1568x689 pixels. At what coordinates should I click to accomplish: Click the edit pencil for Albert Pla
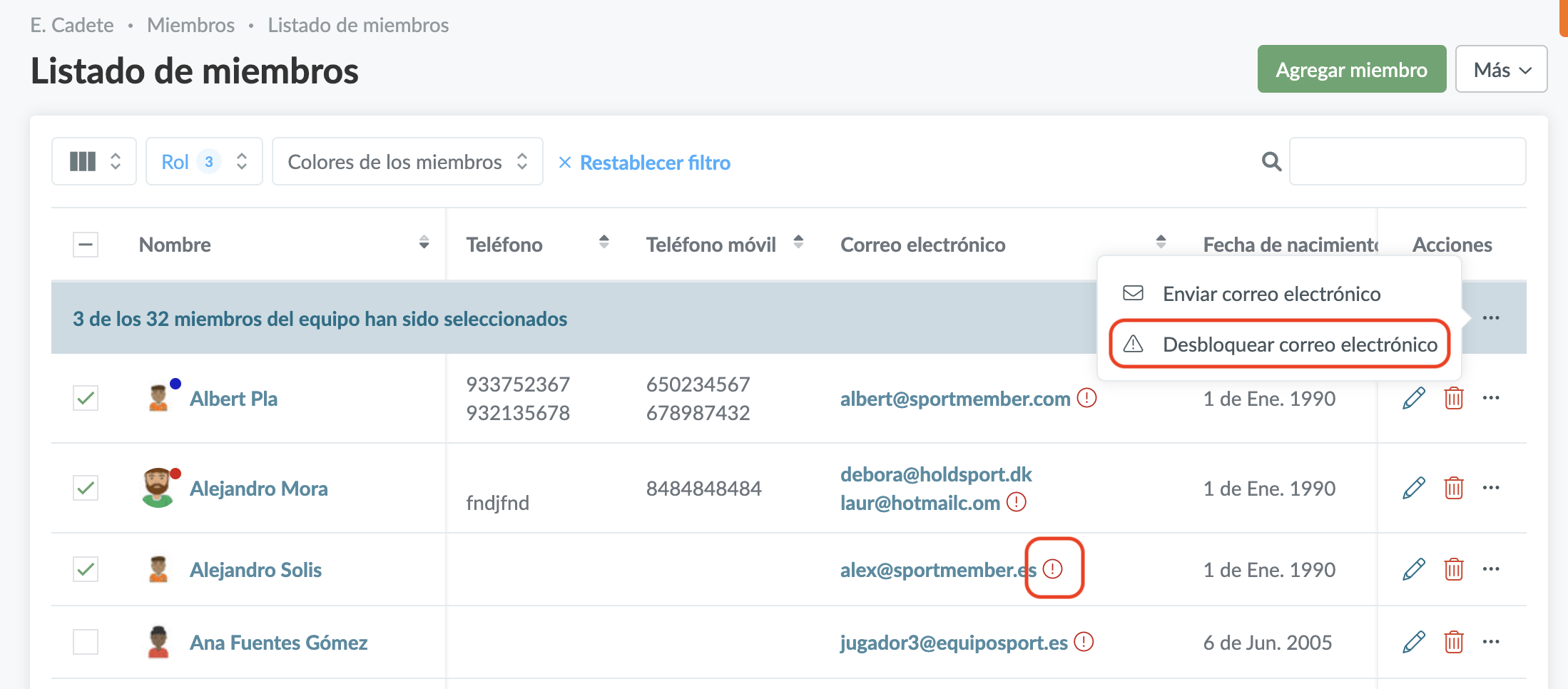click(1413, 398)
